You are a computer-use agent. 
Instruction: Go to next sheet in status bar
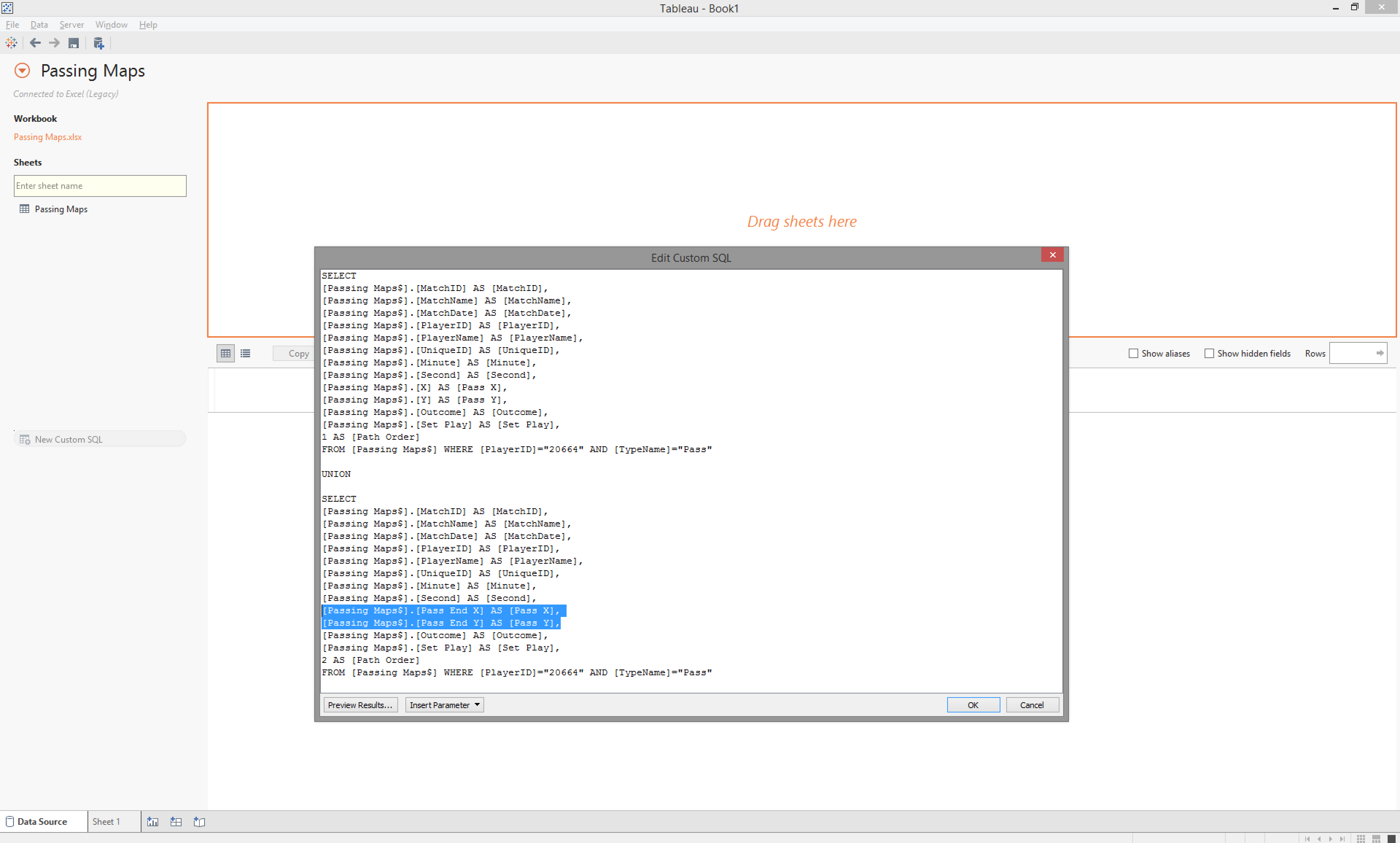pyautogui.click(x=1331, y=839)
